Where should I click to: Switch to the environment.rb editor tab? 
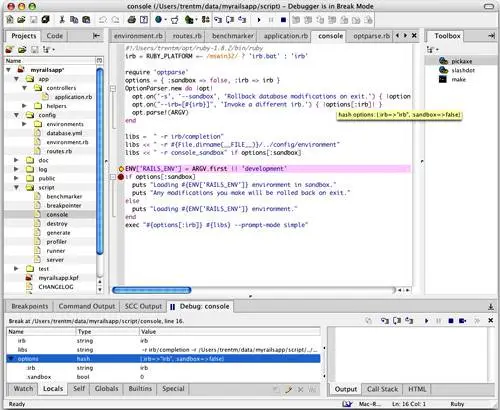pyautogui.click(x=138, y=36)
